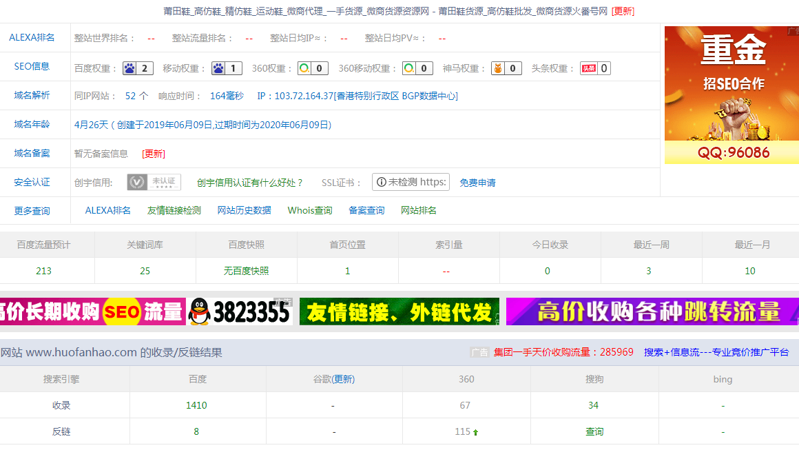The width and height of the screenshot is (799, 450).
Task: Click keyword library value 25
Action: click(145, 271)
